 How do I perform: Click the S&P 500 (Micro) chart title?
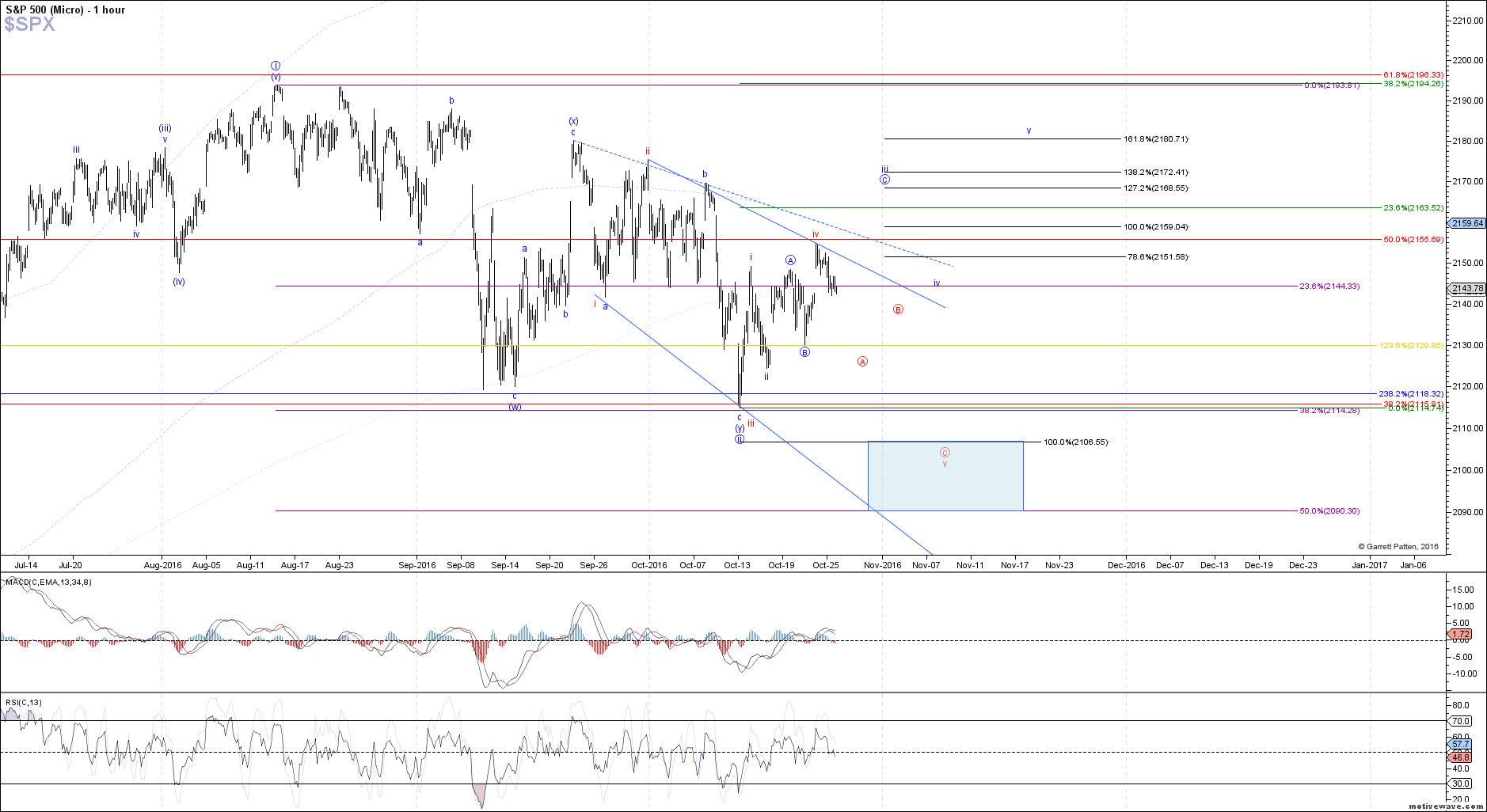[x=65, y=9]
